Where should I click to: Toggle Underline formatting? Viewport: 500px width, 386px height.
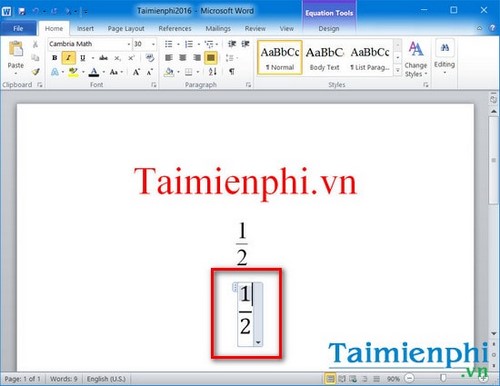click(83, 58)
